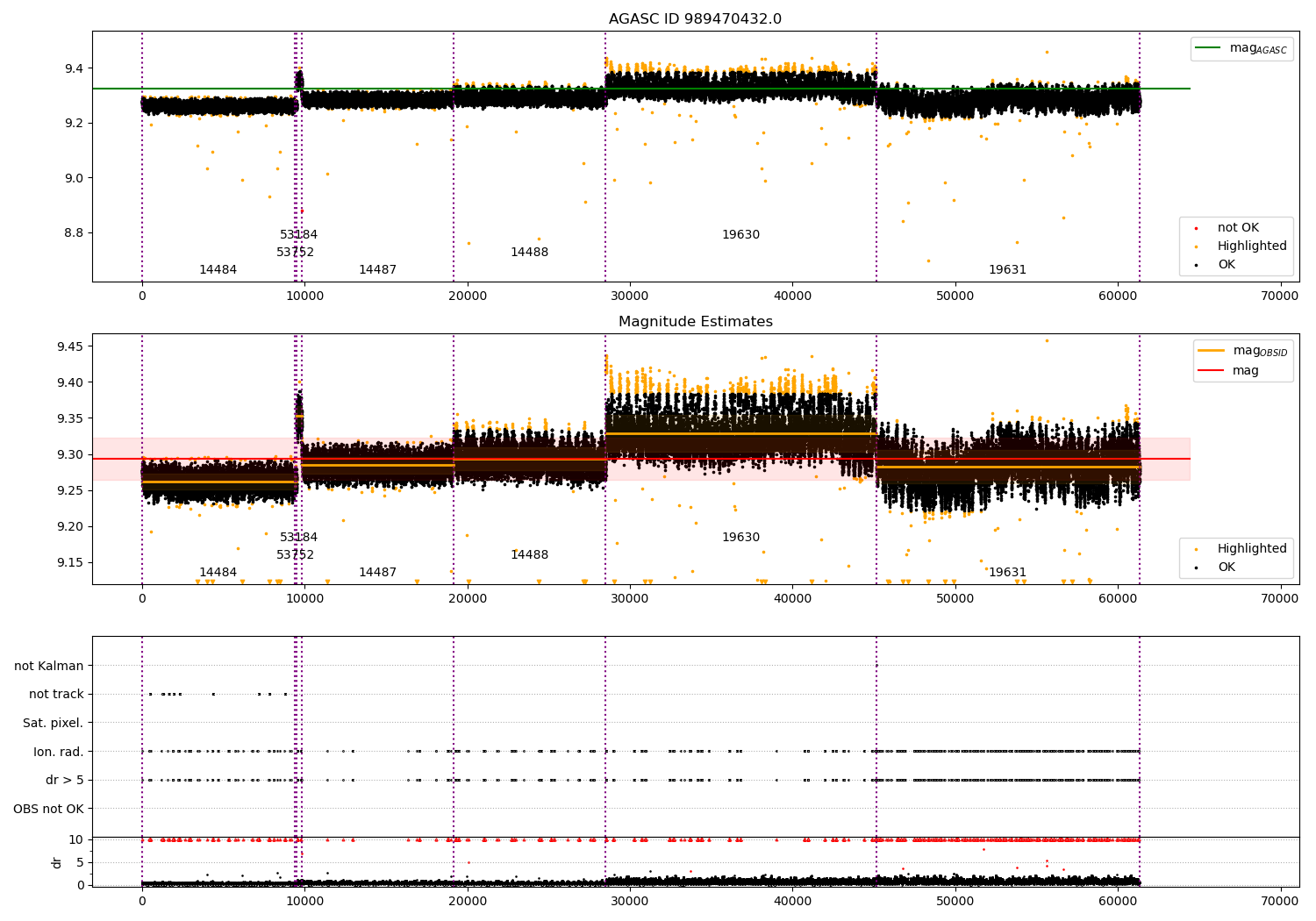1316x921 pixels.
Task: Click obsid label 14487 in Magnitude Estimates plot
Action: tap(377, 573)
